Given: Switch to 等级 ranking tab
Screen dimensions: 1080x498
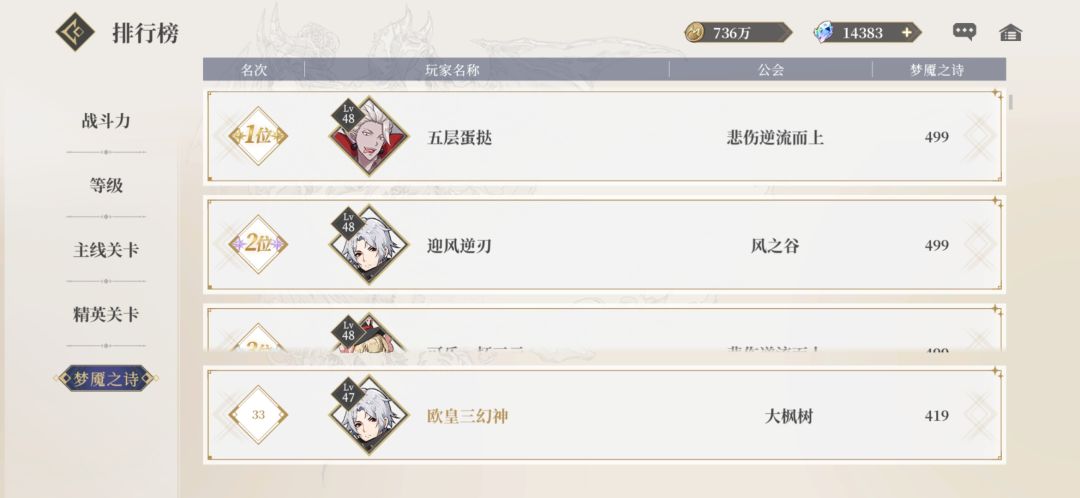Looking at the screenshot, I should tap(106, 185).
